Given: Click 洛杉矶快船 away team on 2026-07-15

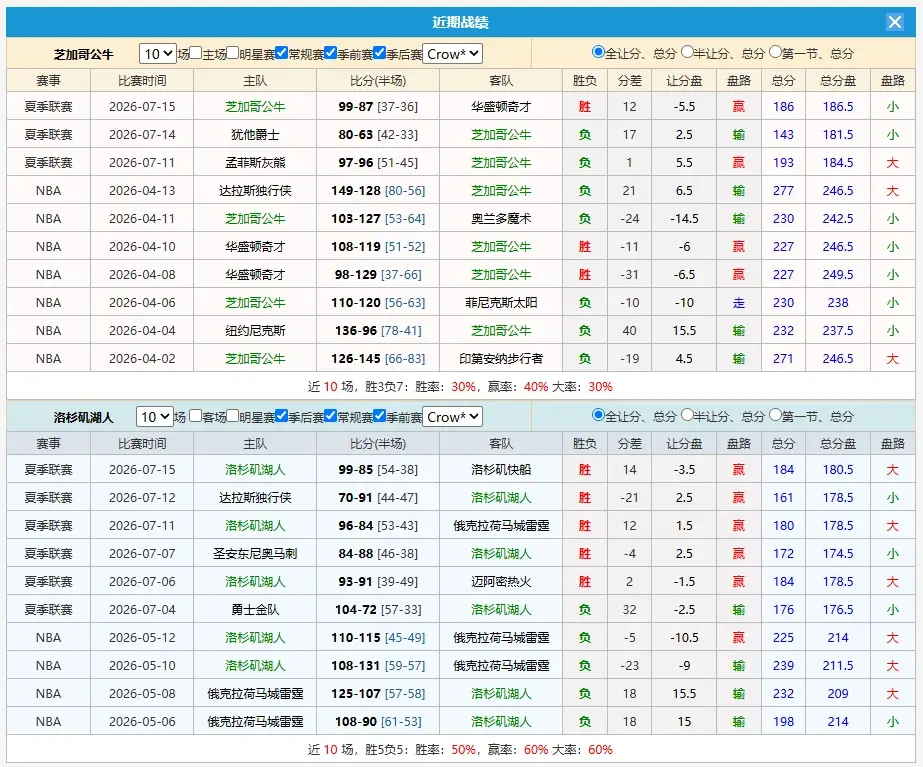Looking at the screenshot, I should (501, 470).
